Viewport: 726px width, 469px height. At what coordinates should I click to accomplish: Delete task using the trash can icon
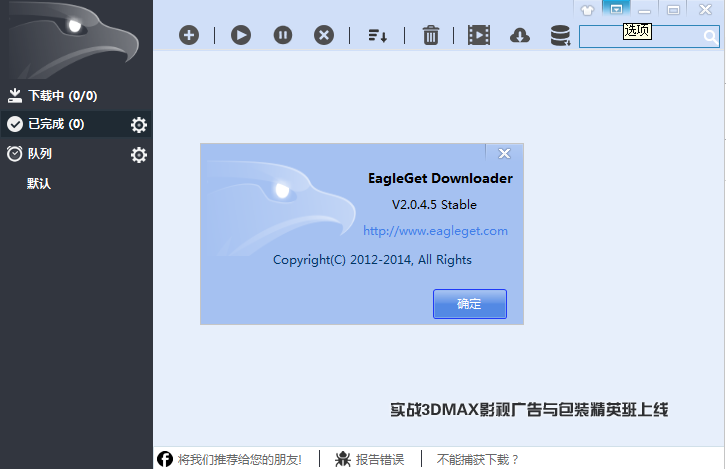(x=431, y=35)
